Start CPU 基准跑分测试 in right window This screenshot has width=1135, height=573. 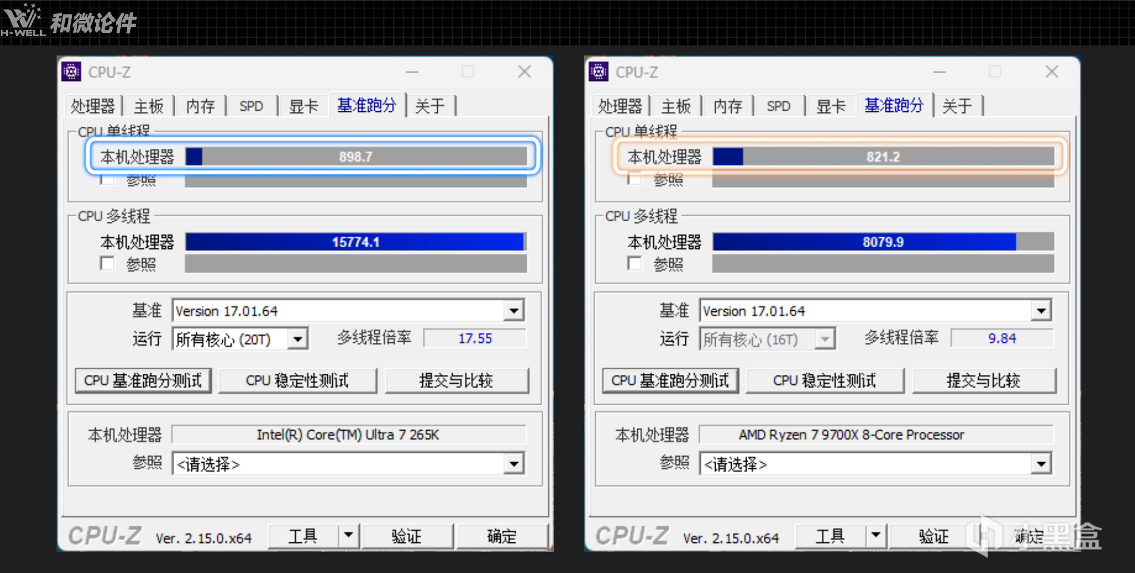coord(671,381)
